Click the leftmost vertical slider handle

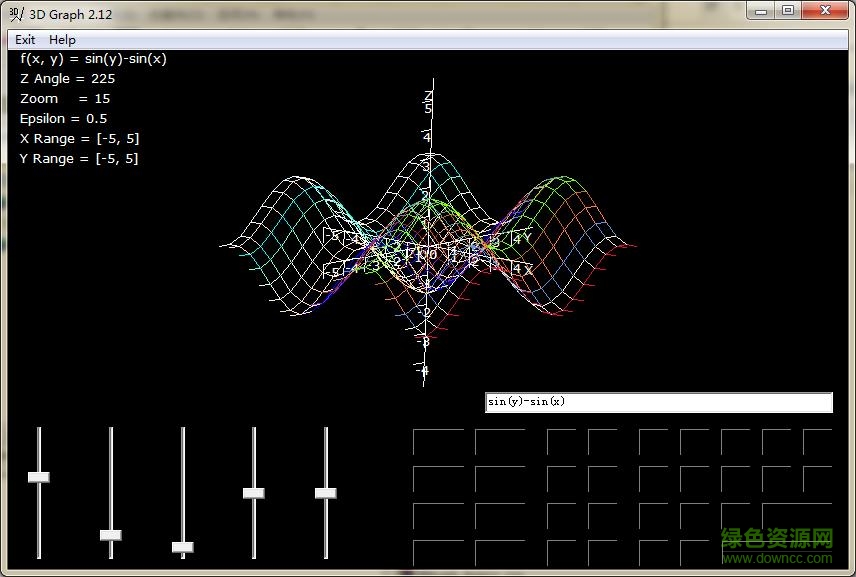(x=38, y=476)
